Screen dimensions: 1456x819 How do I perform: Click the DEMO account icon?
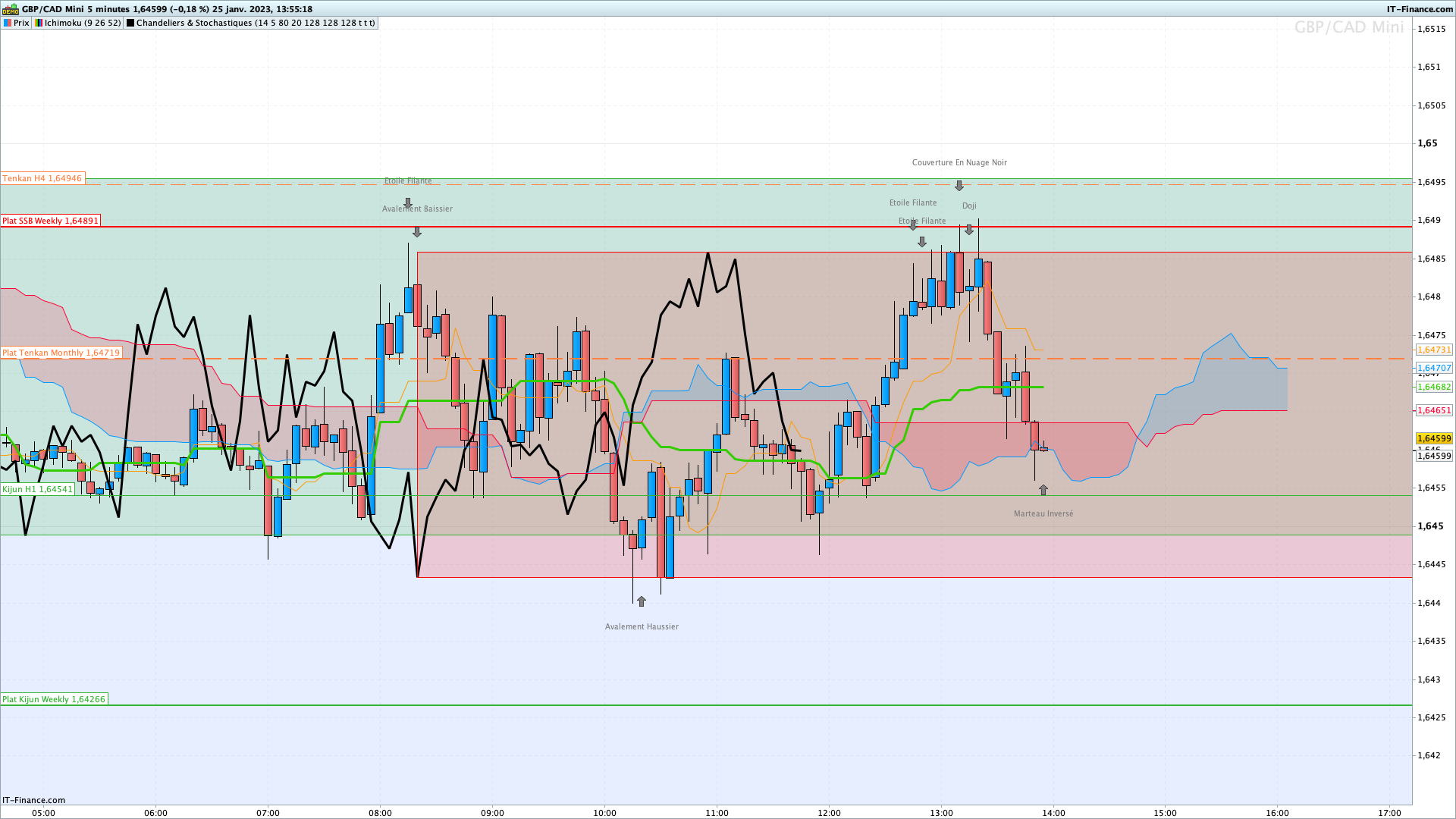pos(11,9)
